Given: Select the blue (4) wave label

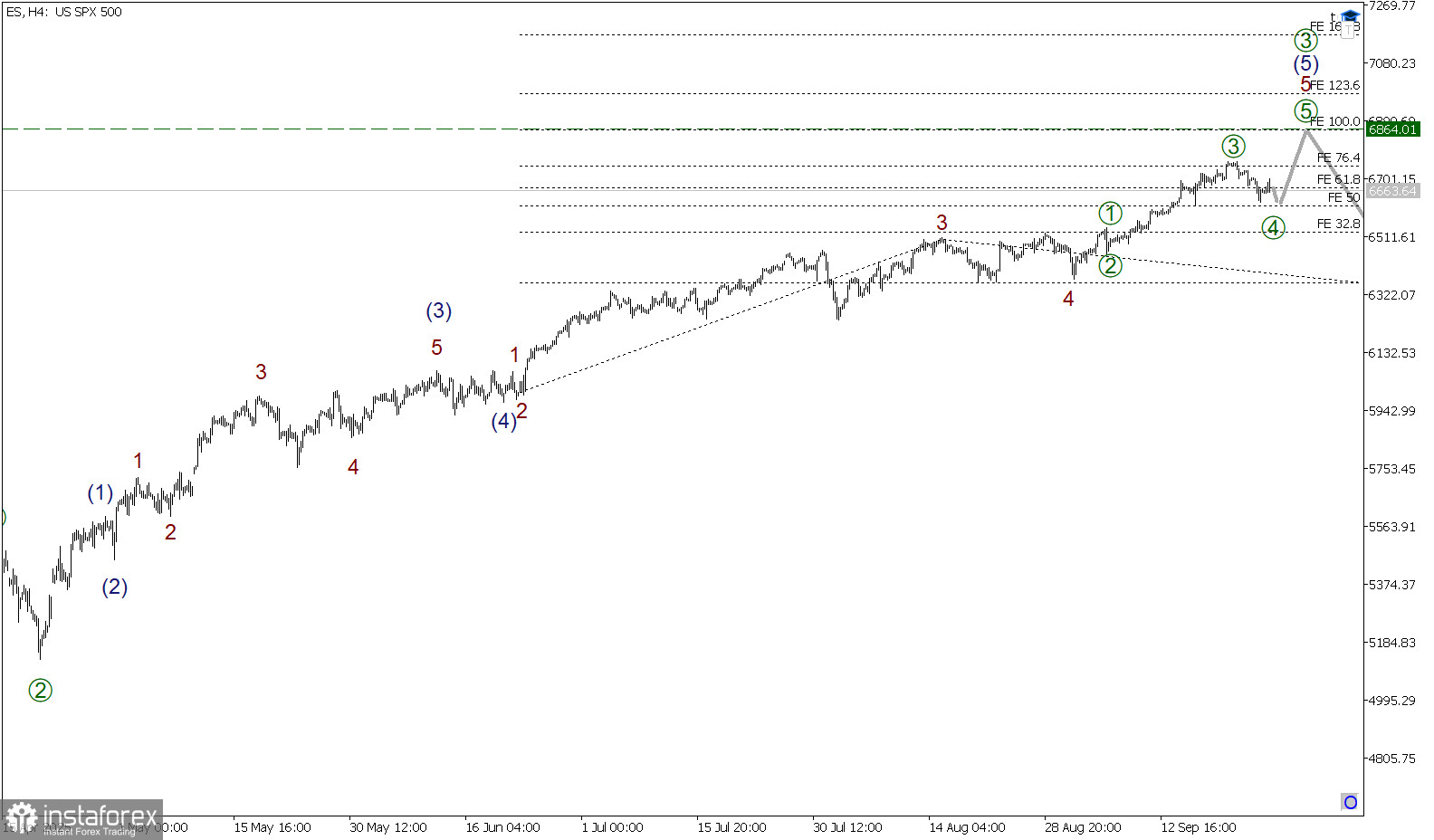Looking at the screenshot, I should [x=504, y=421].
